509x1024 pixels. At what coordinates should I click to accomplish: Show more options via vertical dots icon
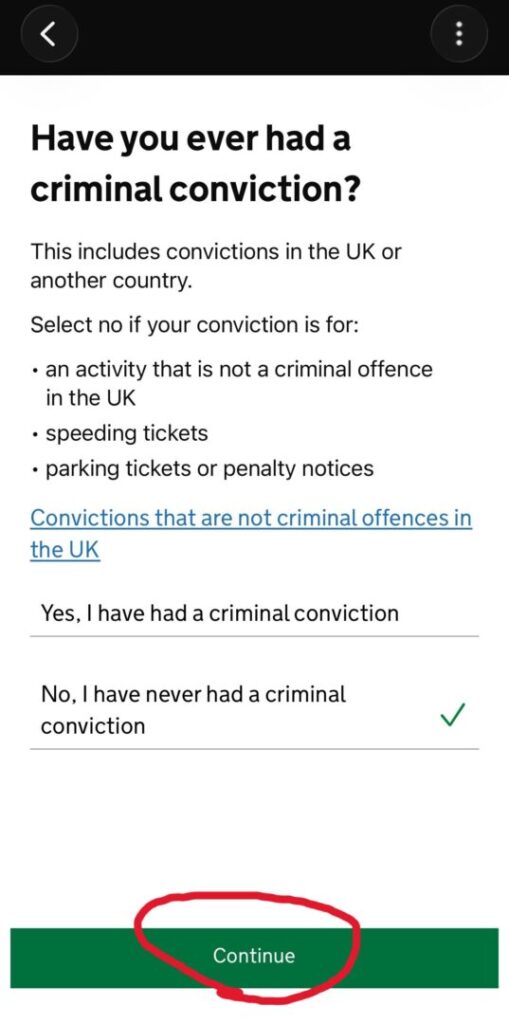click(459, 34)
